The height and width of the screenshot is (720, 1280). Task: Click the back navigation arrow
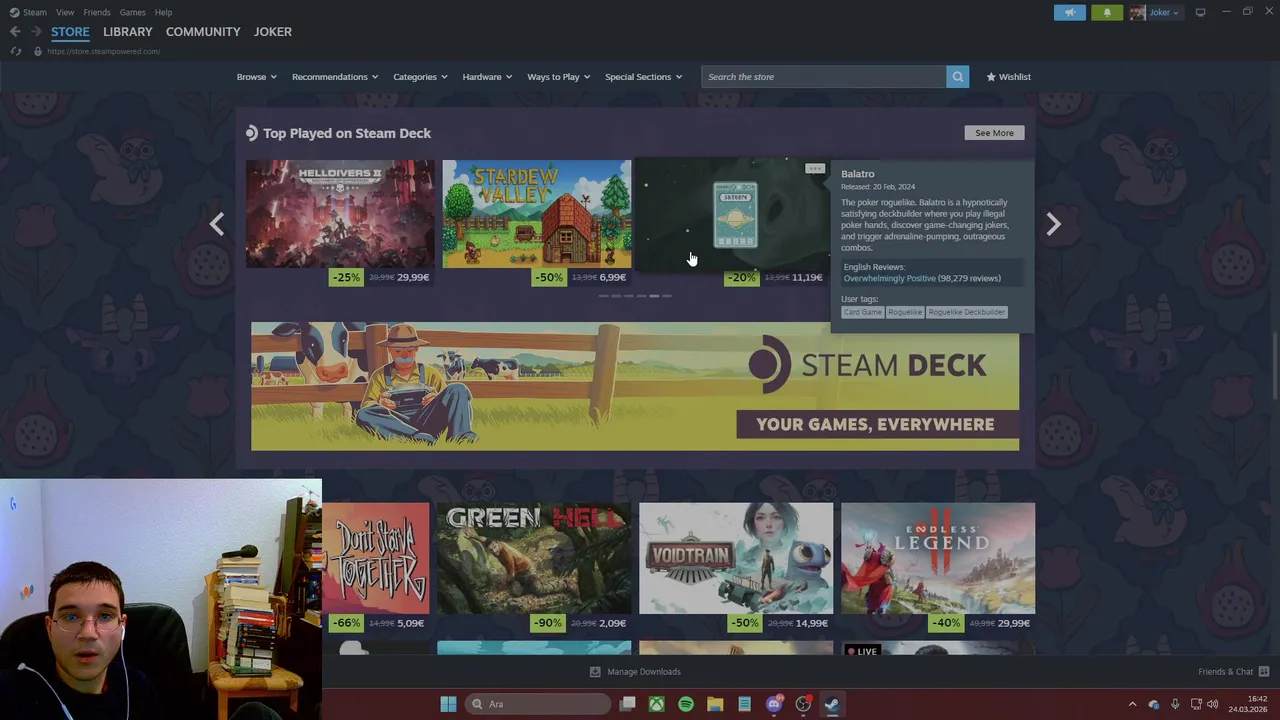click(15, 32)
